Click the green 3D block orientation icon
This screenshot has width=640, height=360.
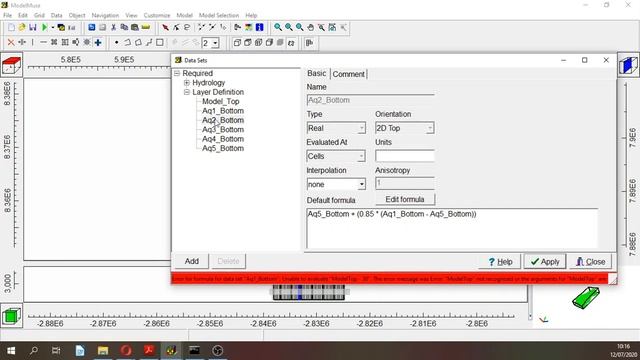coord(586,297)
